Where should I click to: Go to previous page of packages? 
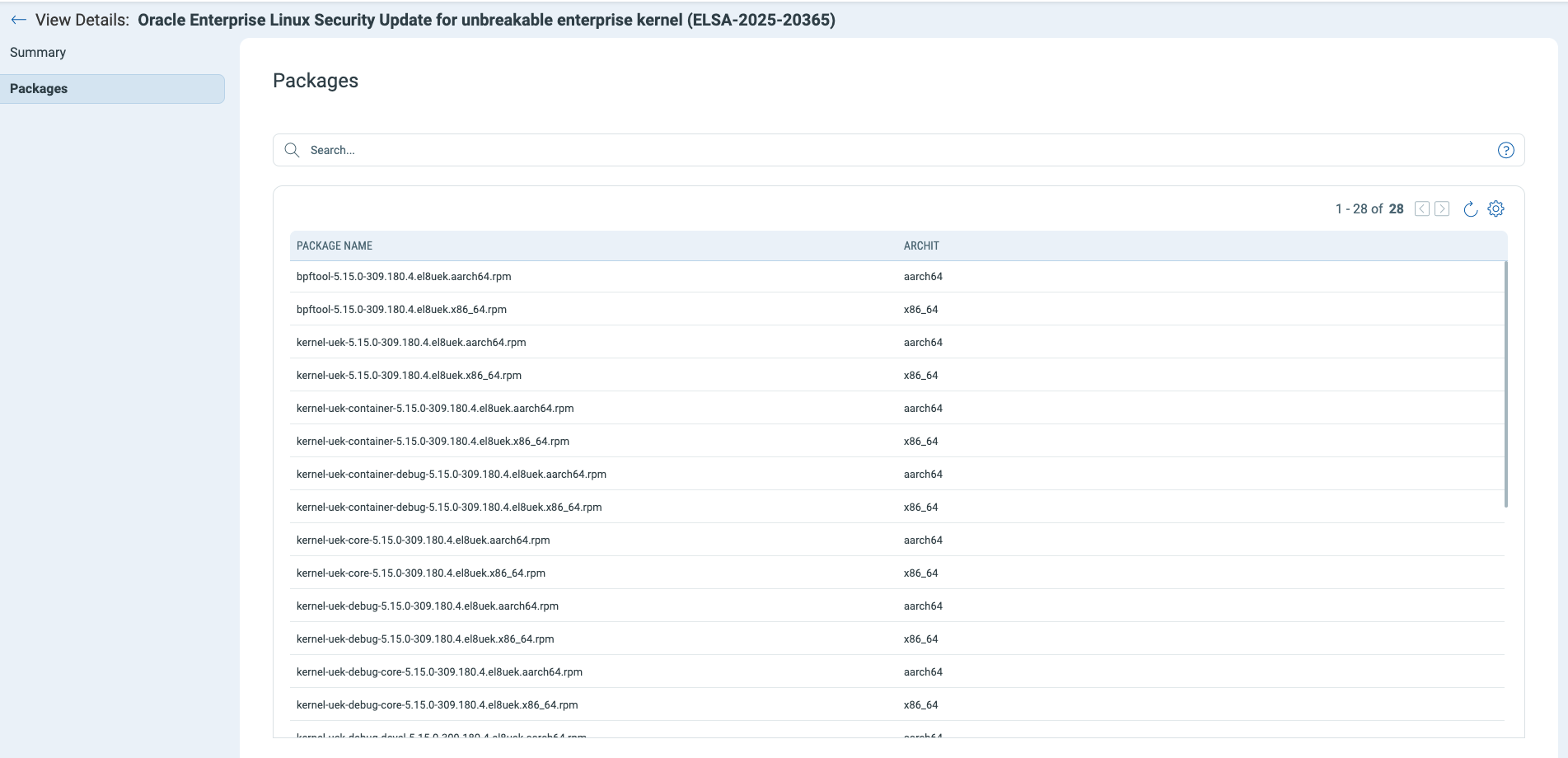(x=1421, y=209)
